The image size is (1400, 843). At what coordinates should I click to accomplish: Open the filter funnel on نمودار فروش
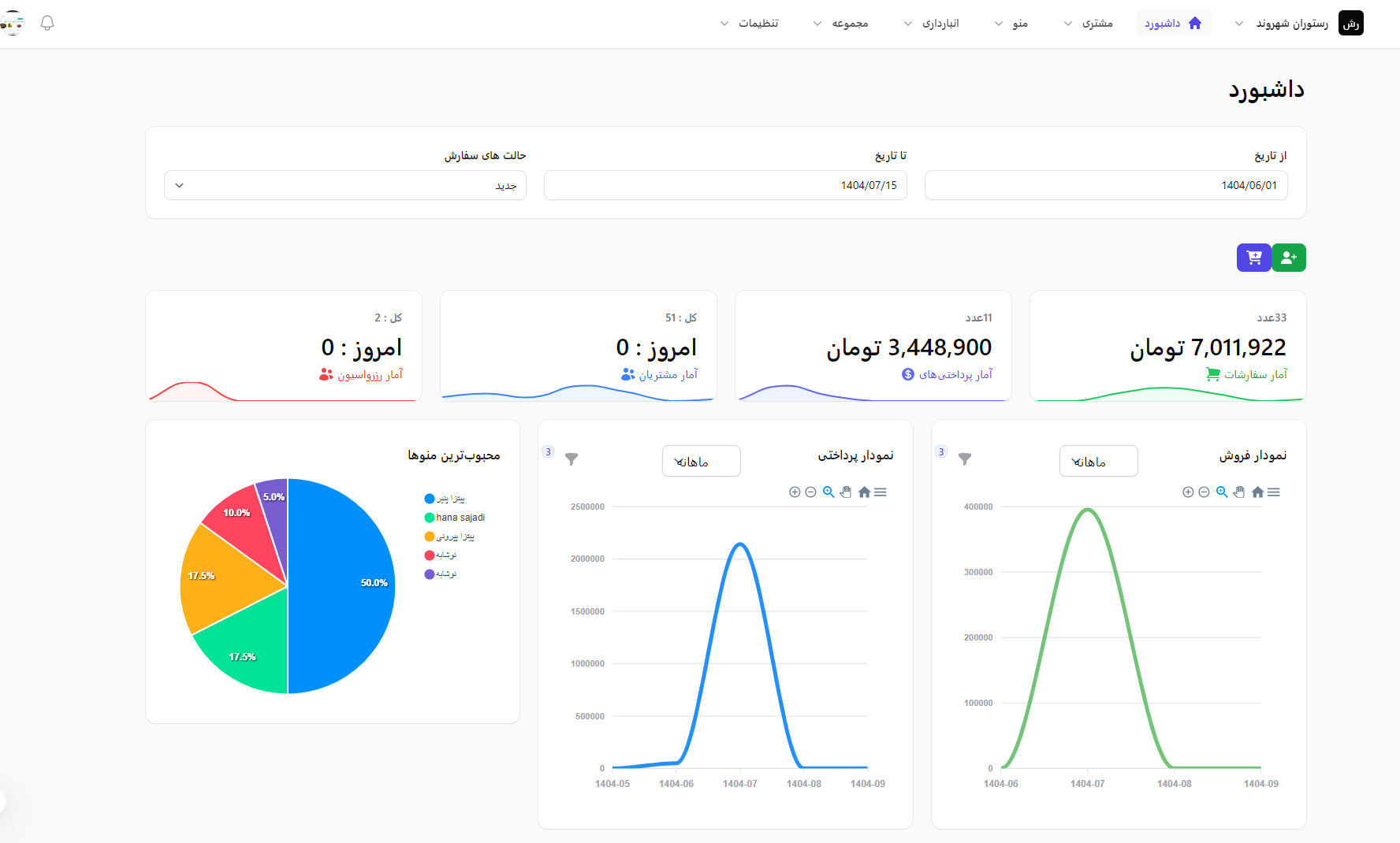click(965, 459)
